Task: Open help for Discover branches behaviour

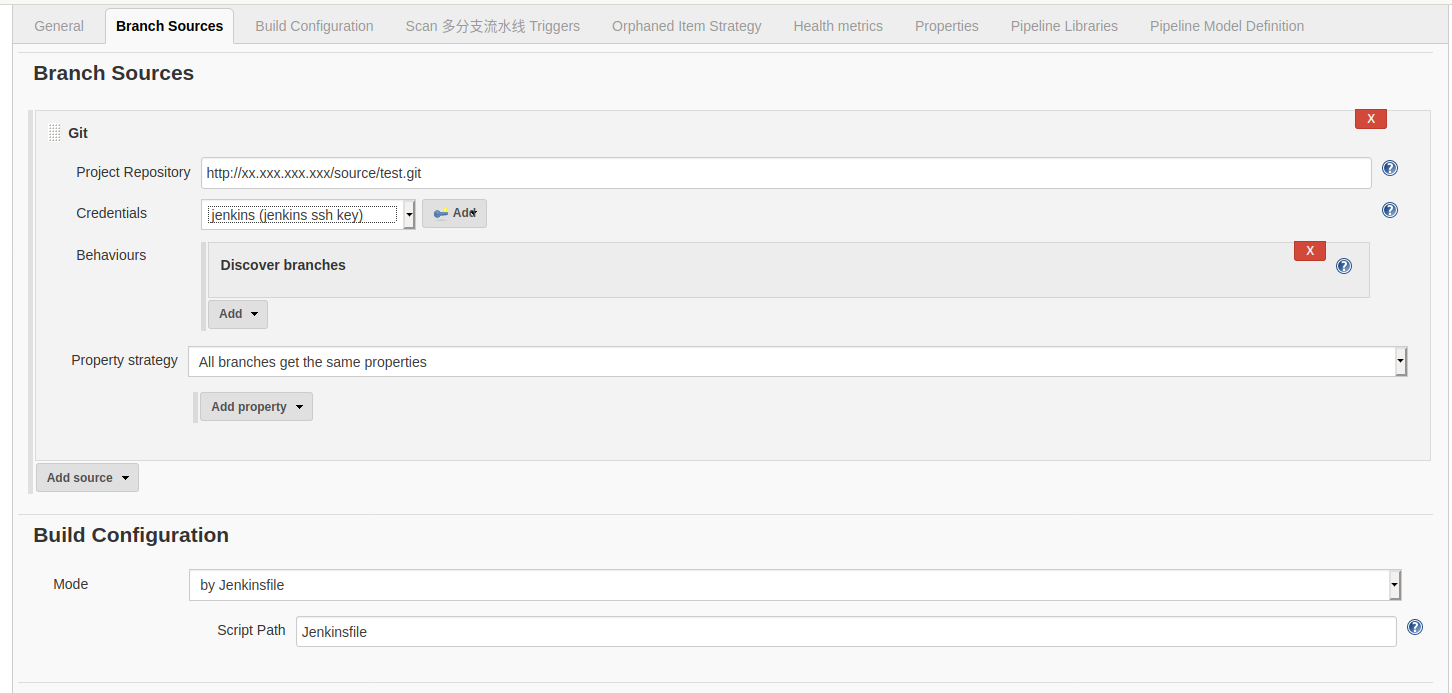Action: (1343, 265)
